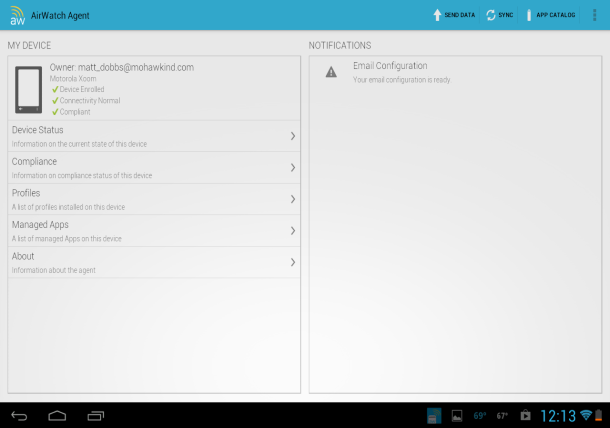
Task: Tap the Device Enrolled green checkmark
Action: tap(55, 89)
